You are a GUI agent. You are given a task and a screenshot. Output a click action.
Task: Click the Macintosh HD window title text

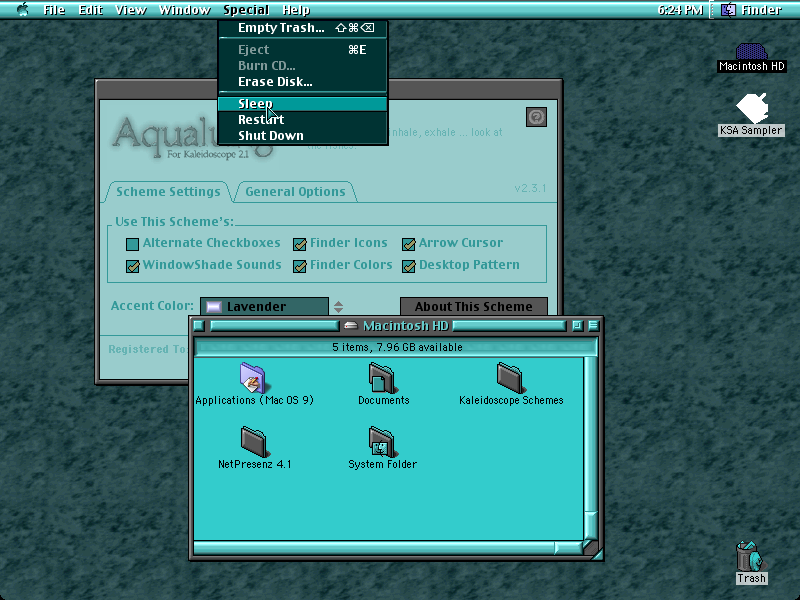pyautogui.click(x=406, y=326)
